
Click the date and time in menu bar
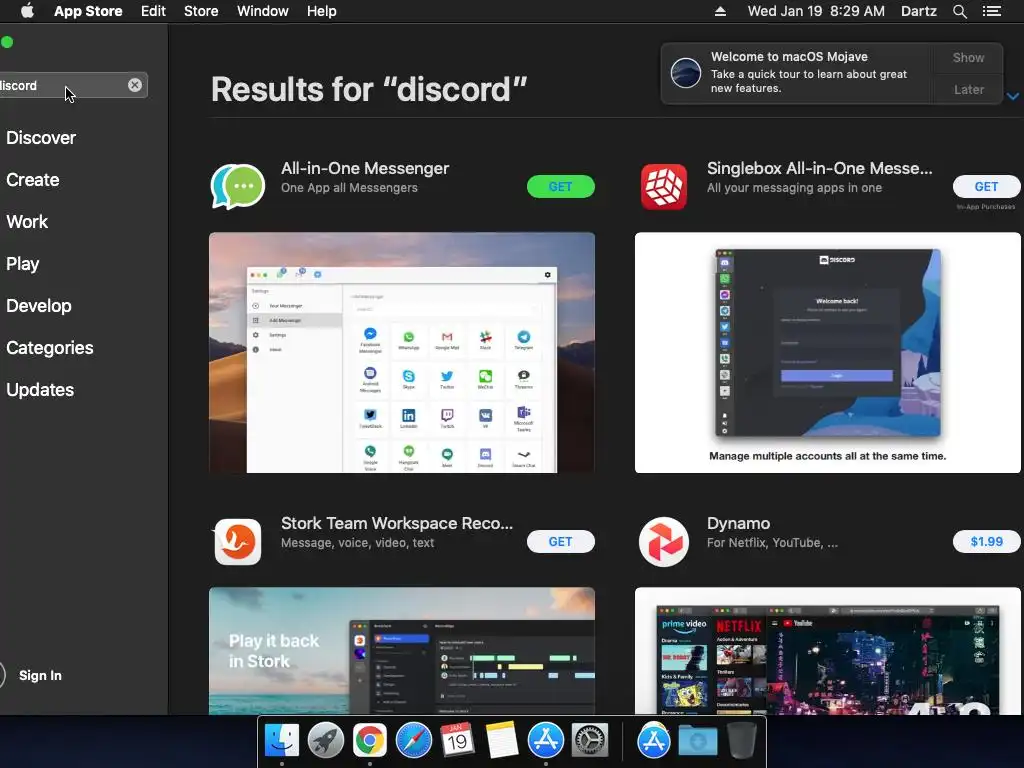[x=816, y=11]
